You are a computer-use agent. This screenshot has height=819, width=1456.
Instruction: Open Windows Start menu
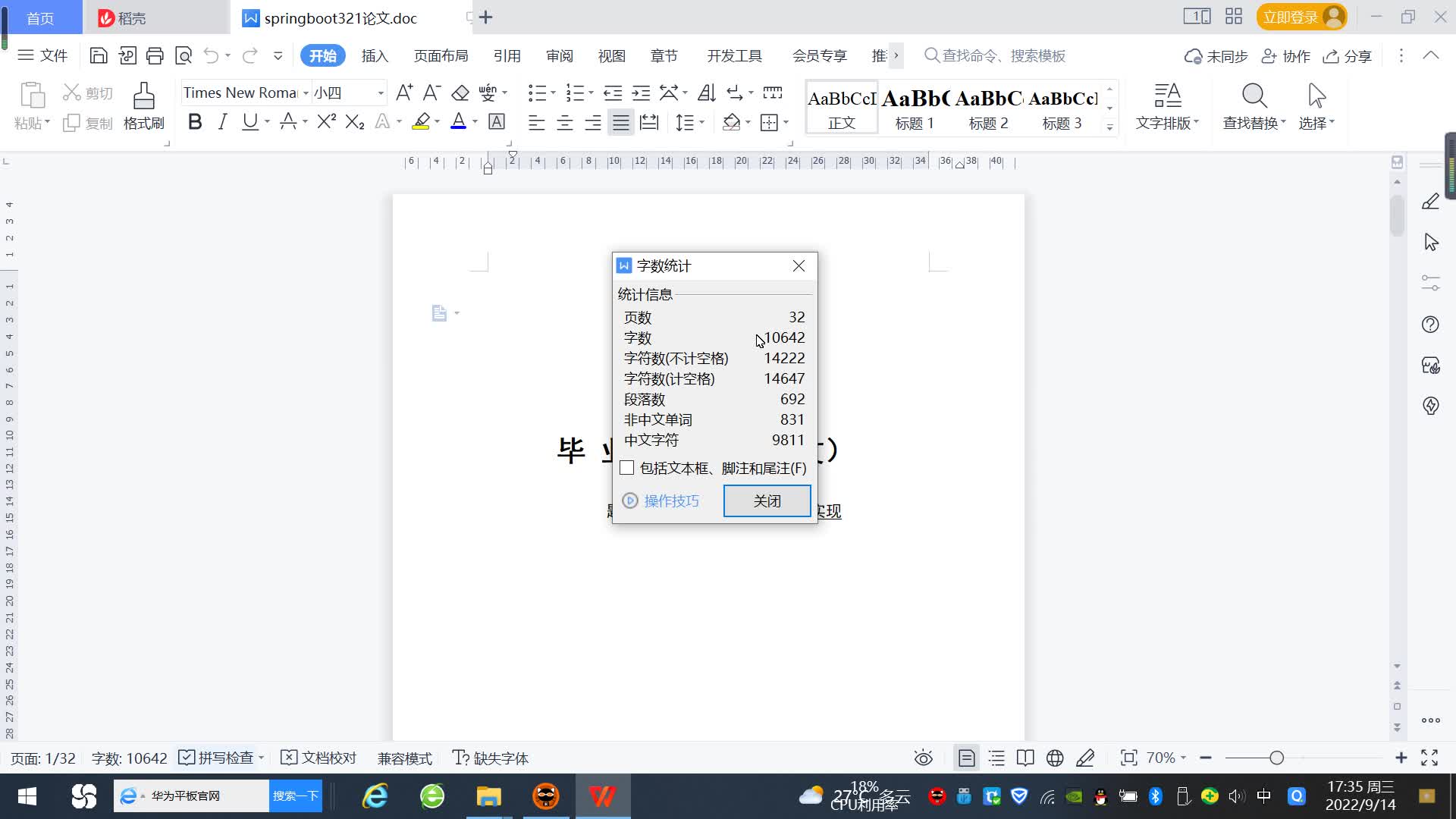click(x=27, y=796)
